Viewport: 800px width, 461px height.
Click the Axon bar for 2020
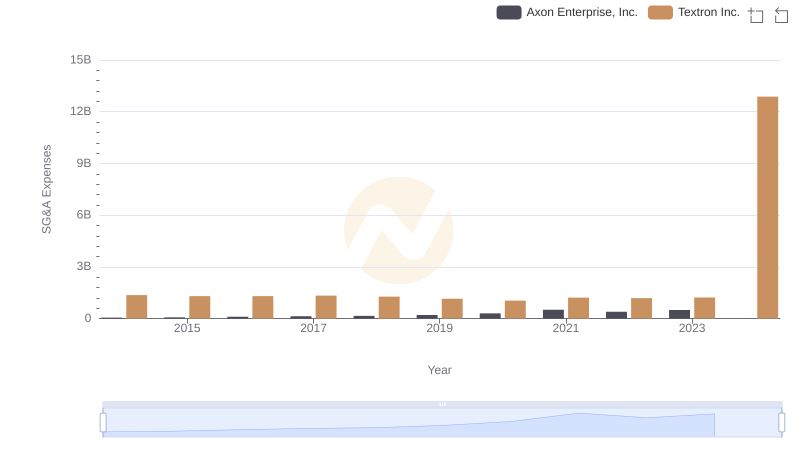click(x=490, y=316)
